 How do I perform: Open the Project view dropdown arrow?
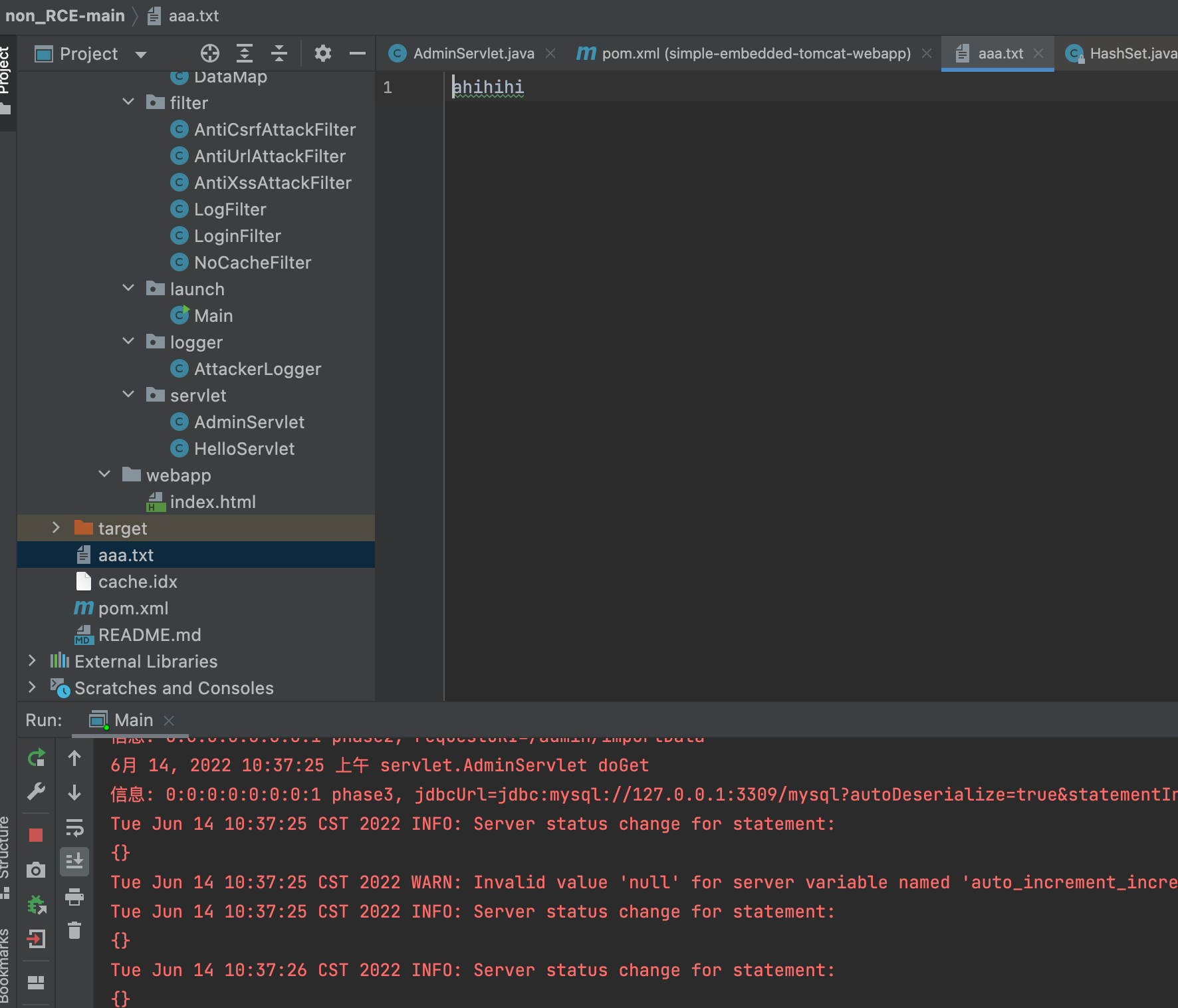[x=141, y=55]
